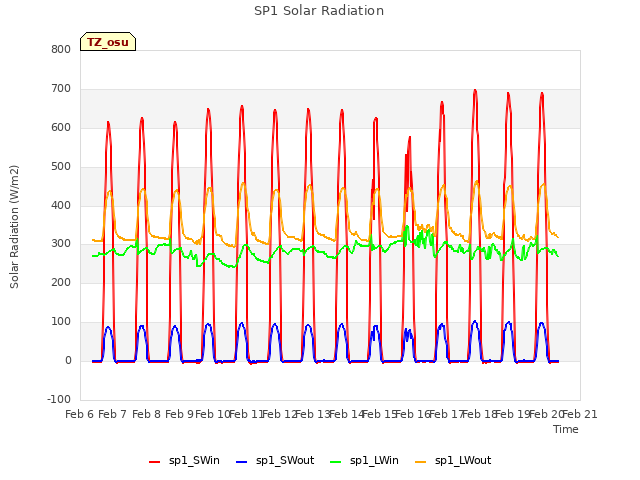Click the TZ_osu annotation box
640x480 pixels.
(108, 42)
